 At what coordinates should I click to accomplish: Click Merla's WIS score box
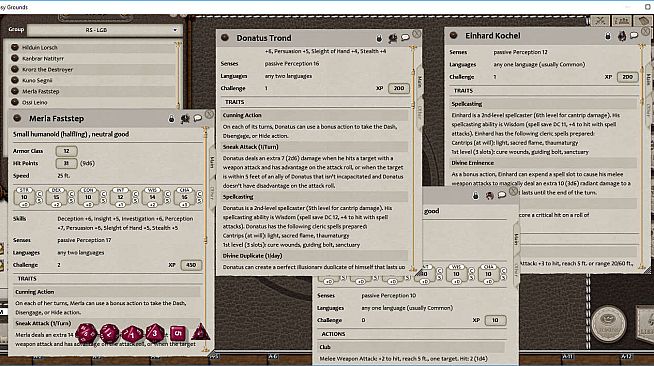152,197
